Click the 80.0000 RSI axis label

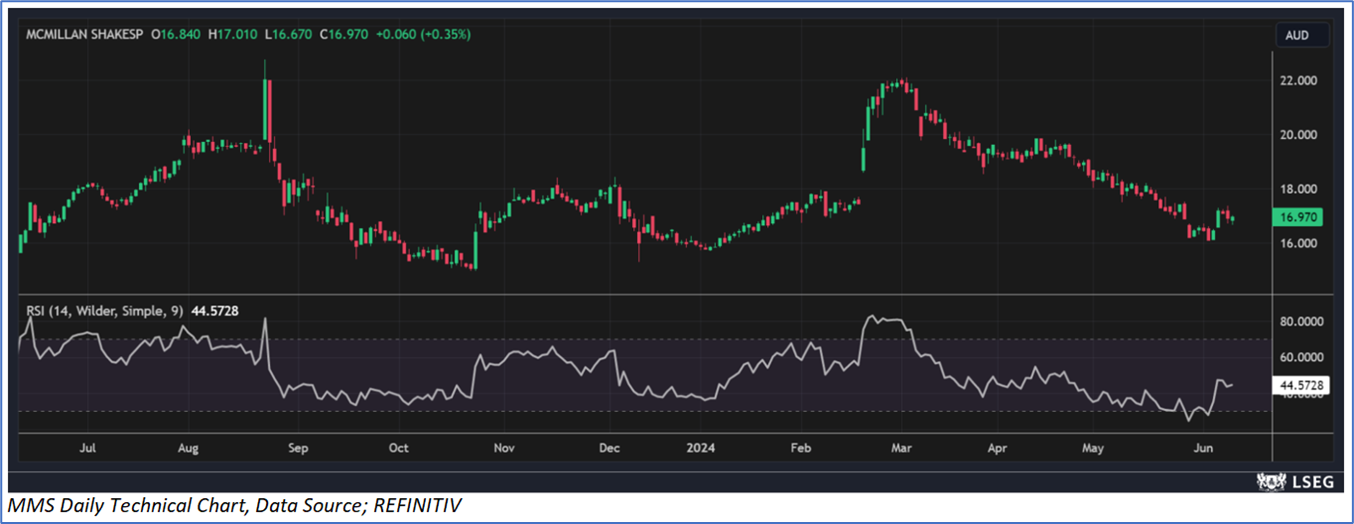[1300, 322]
